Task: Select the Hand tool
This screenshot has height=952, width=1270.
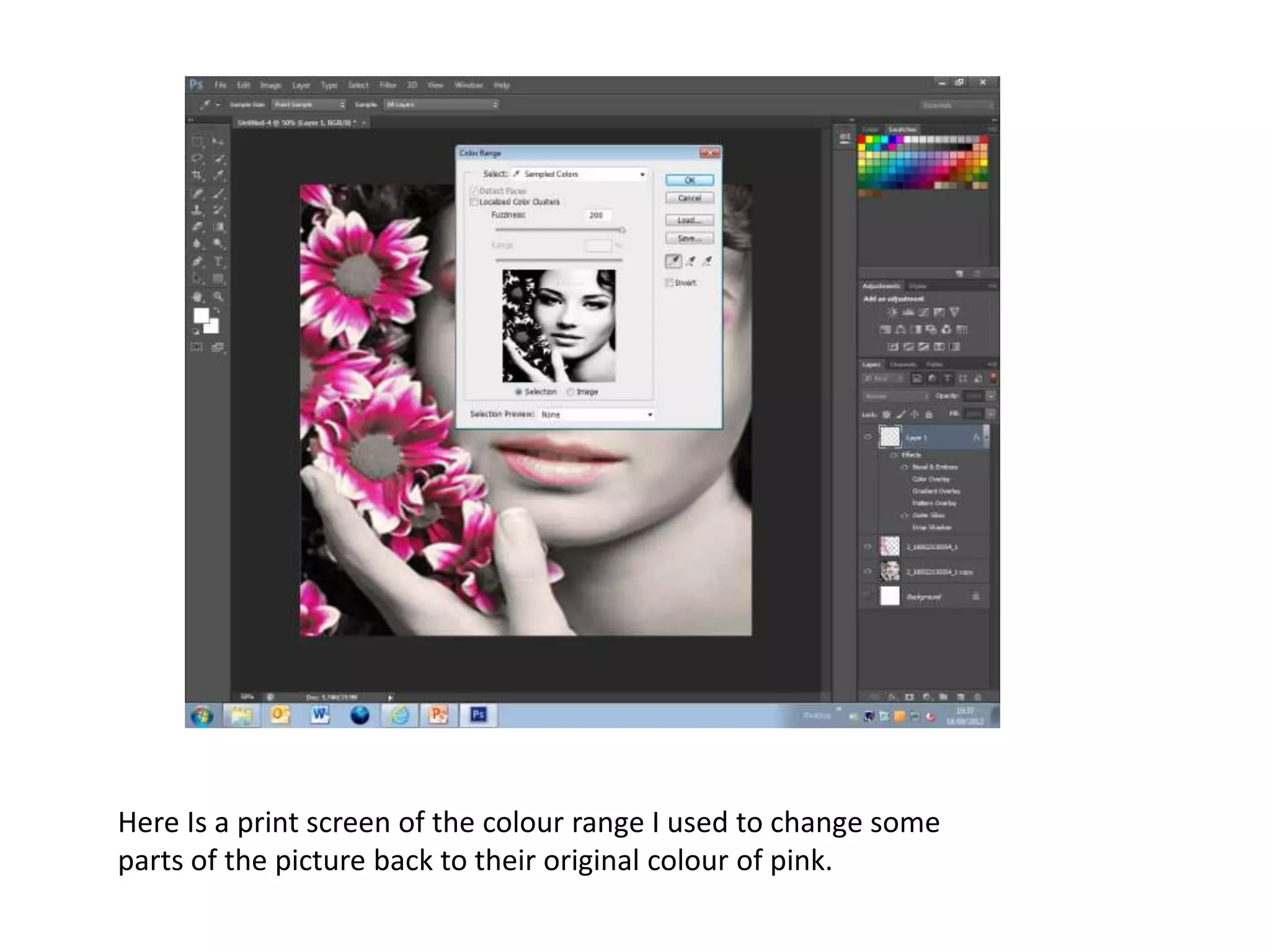Action: [x=198, y=296]
